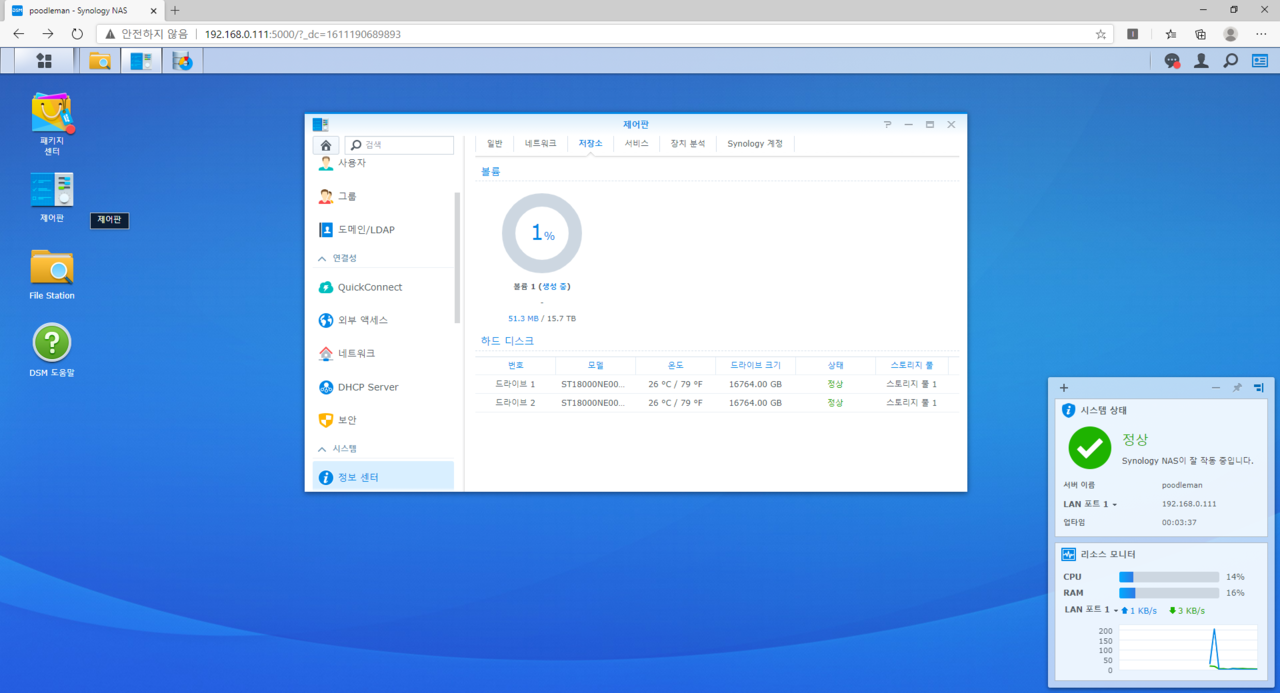1280x693 pixels.
Task: Pin the system status widget panel
Action: (x=1237, y=388)
